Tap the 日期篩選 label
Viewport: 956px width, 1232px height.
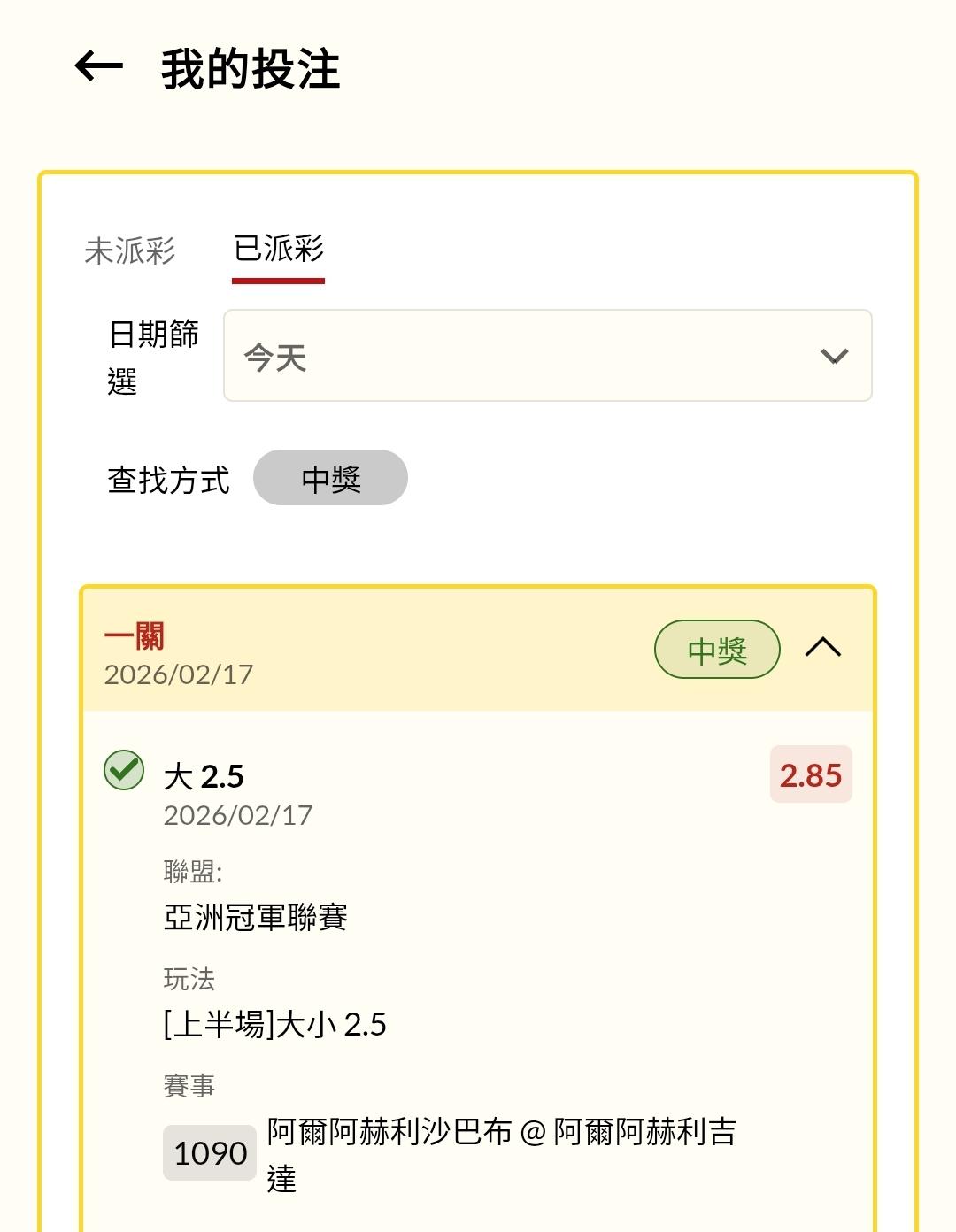(153, 357)
